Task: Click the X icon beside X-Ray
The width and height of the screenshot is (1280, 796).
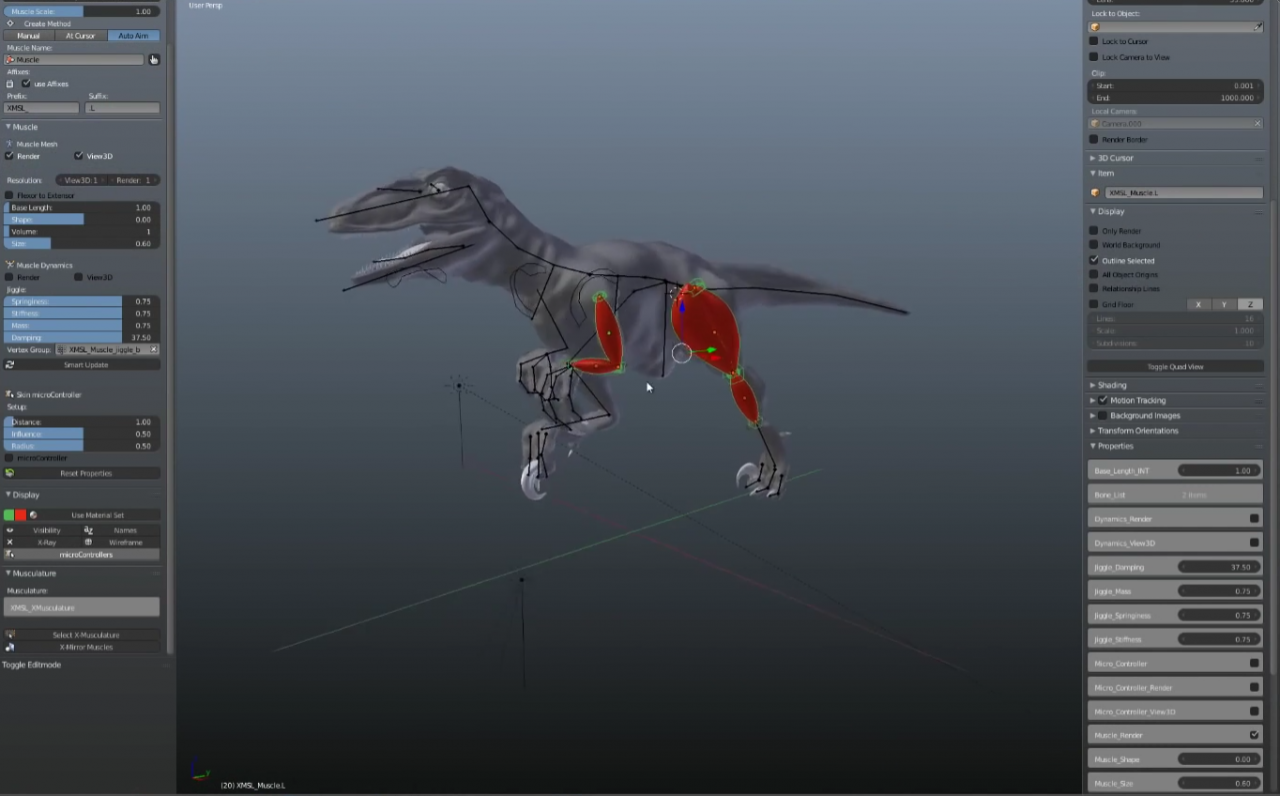Action: coord(10,542)
